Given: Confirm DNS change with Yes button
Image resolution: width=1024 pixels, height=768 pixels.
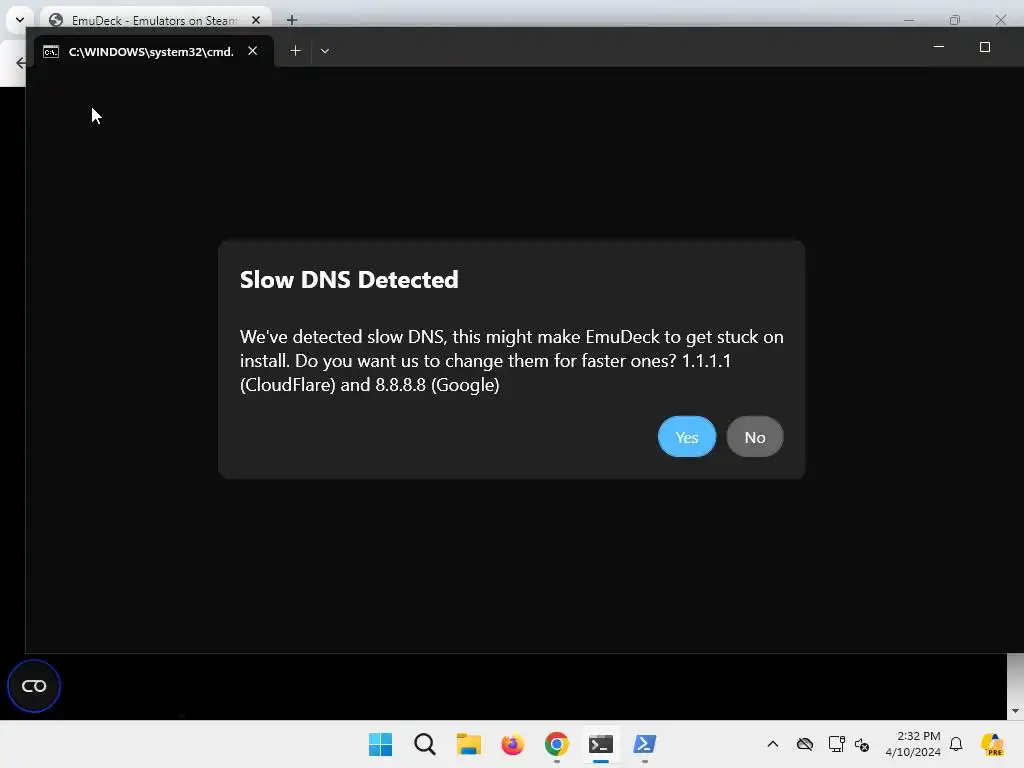Looking at the screenshot, I should [686, 437].
